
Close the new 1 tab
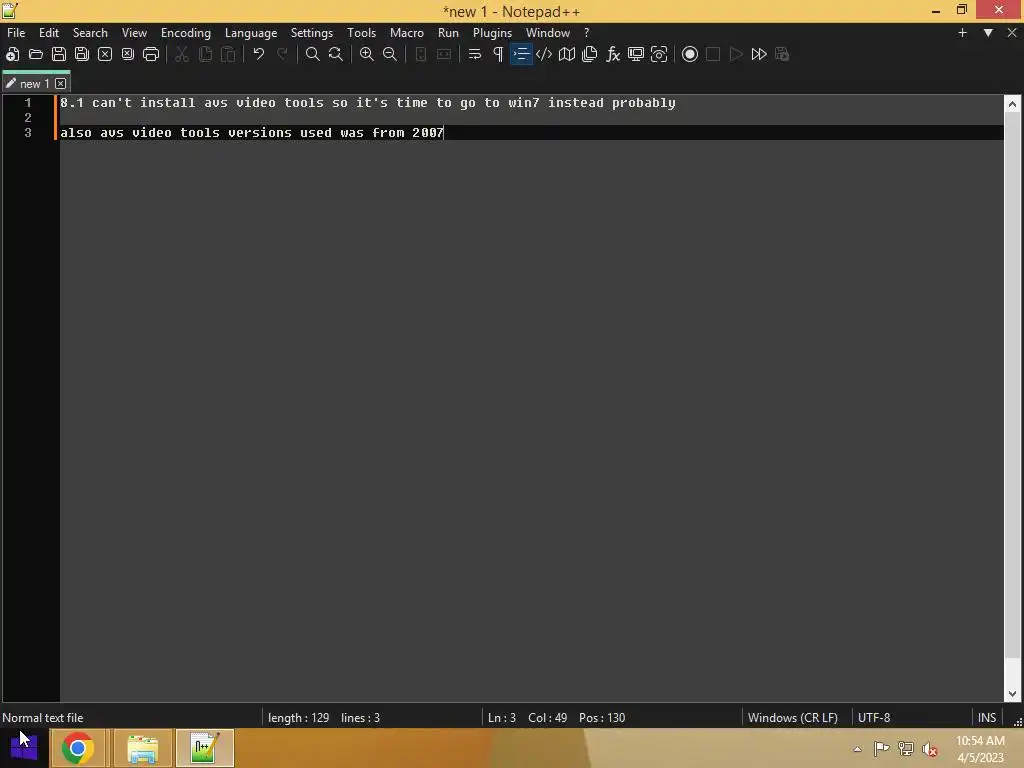(61, 84)
